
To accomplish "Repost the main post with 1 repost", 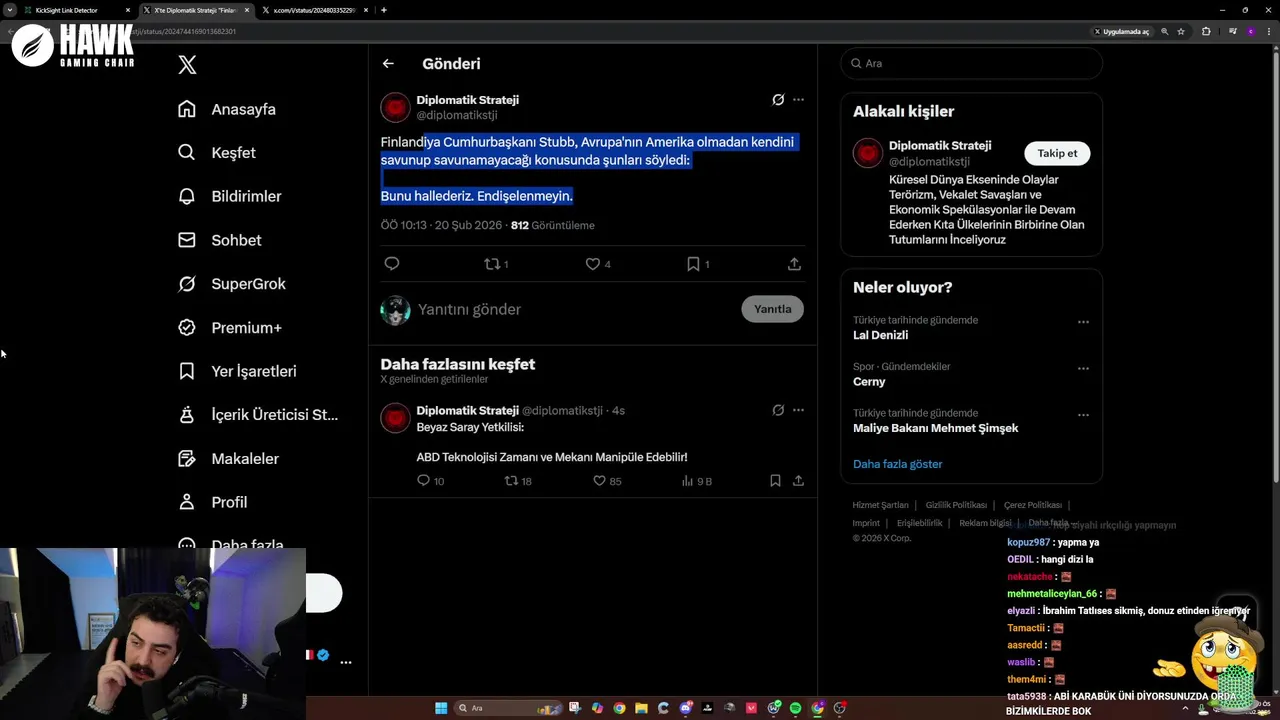I will 496,264.
